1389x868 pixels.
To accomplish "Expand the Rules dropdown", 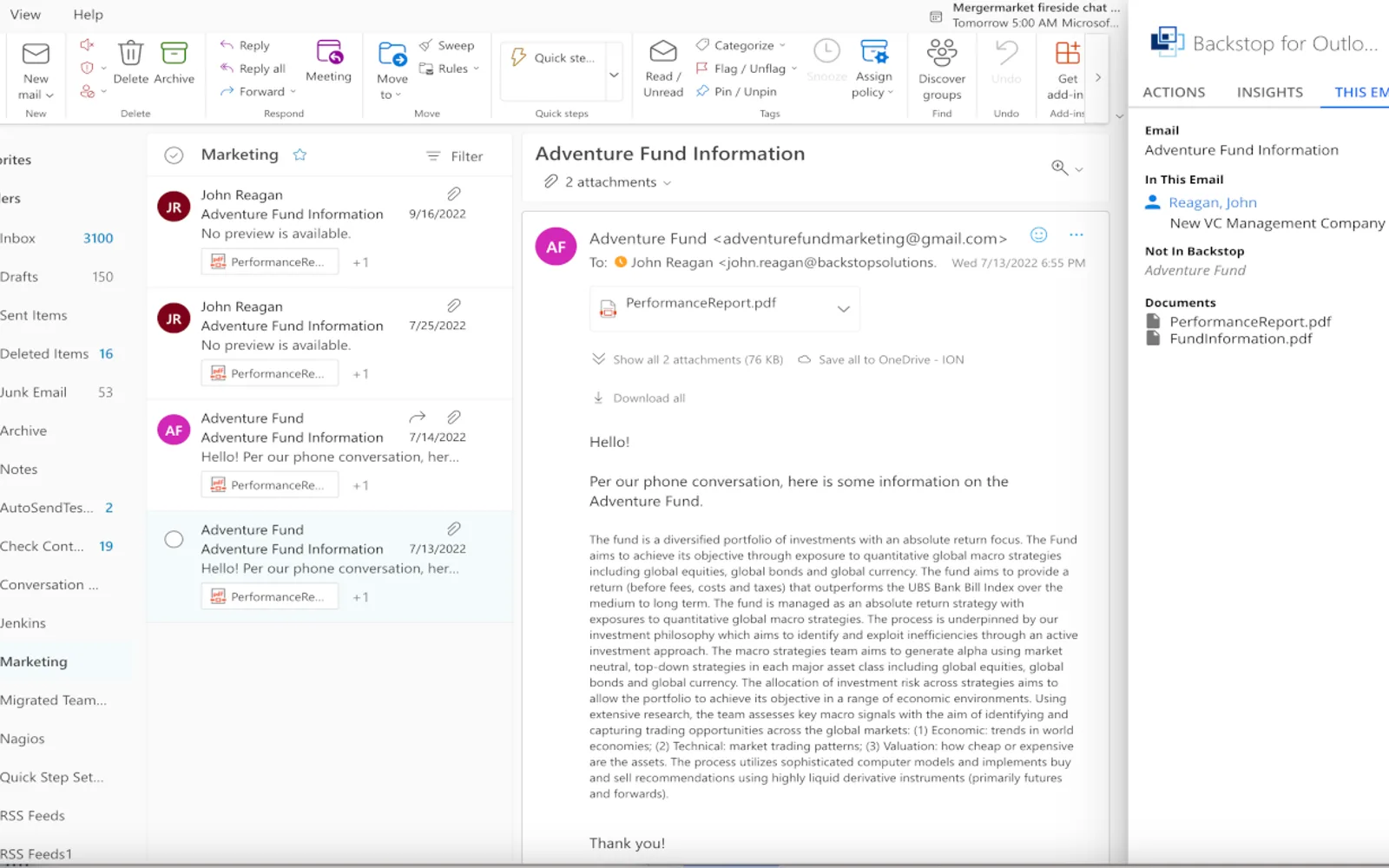I will (x=477, y=69).
